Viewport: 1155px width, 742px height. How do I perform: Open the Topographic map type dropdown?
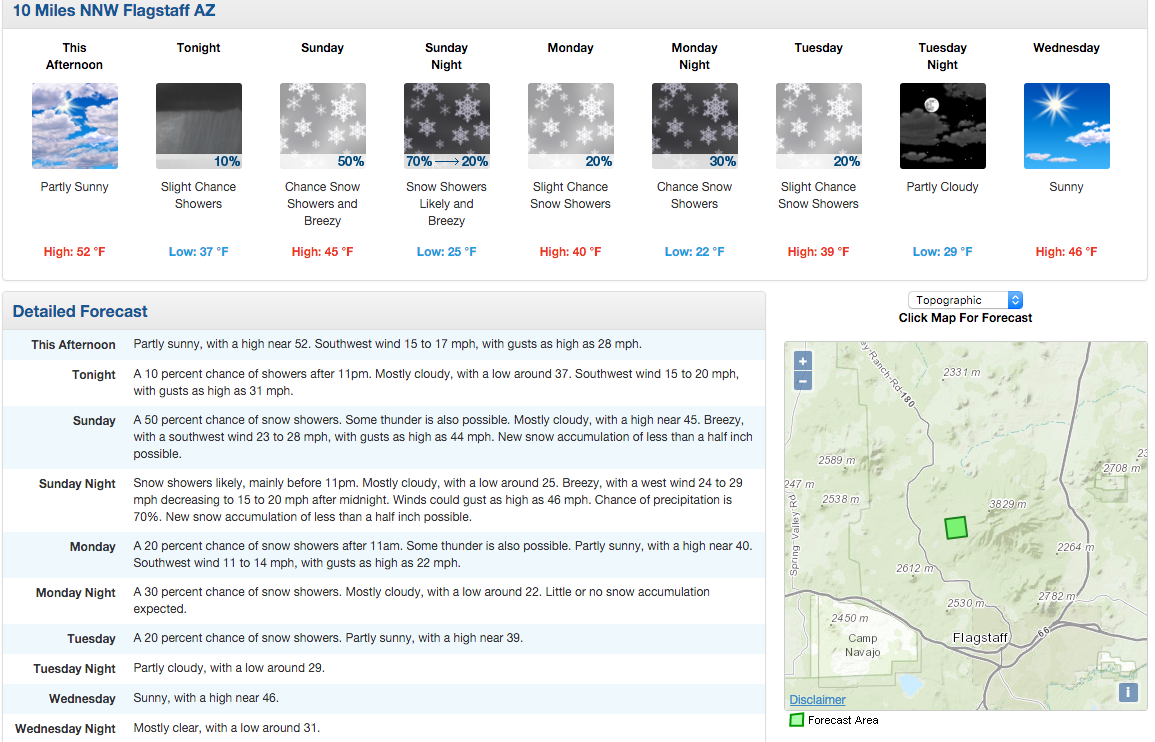point(965,300)
